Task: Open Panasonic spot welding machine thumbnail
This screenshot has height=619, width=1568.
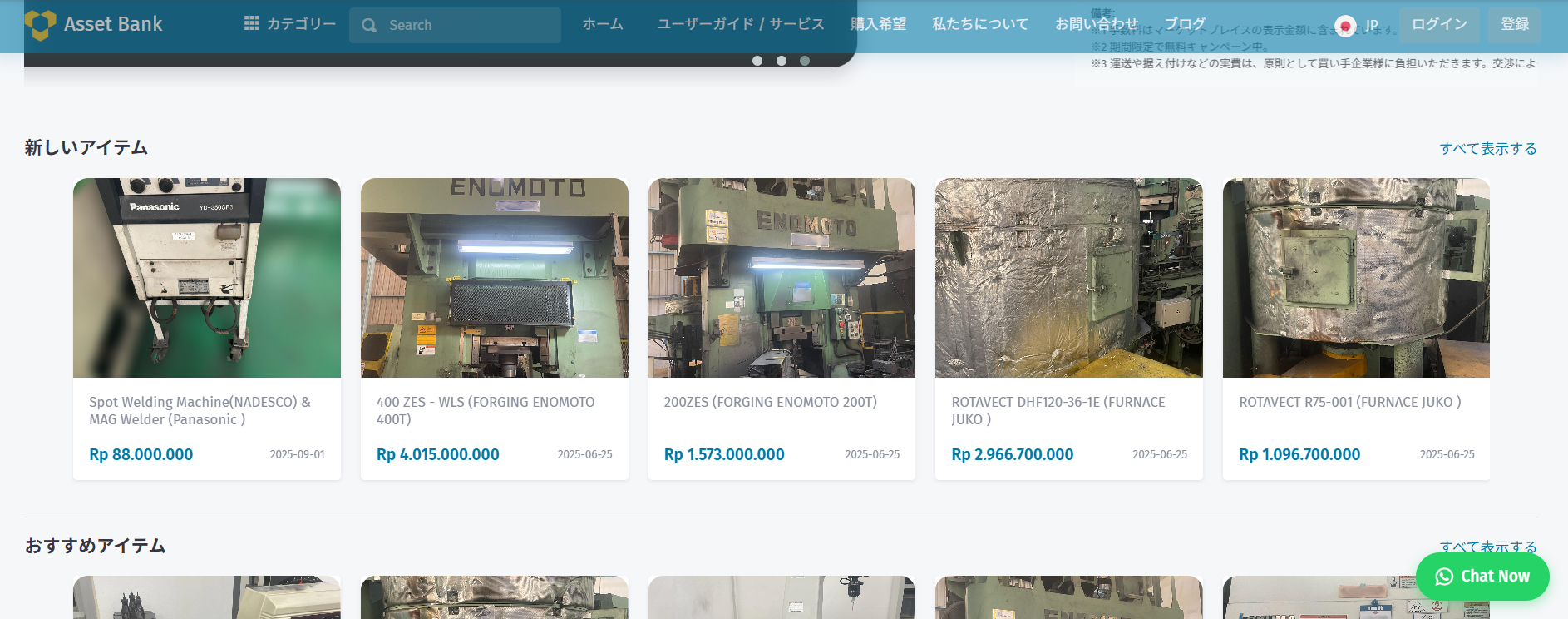Action: pos(207,278)
